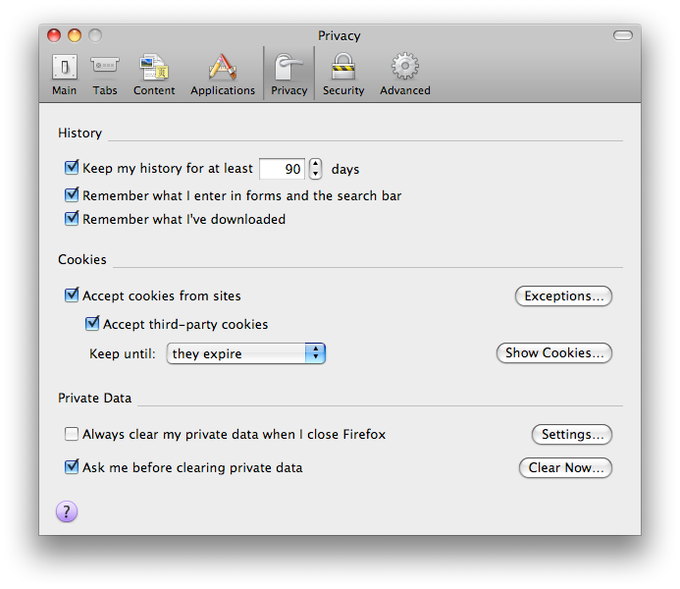Viewport: 680px width, 589px height.
Task: Click the history days number field
Action: [282, 169]
